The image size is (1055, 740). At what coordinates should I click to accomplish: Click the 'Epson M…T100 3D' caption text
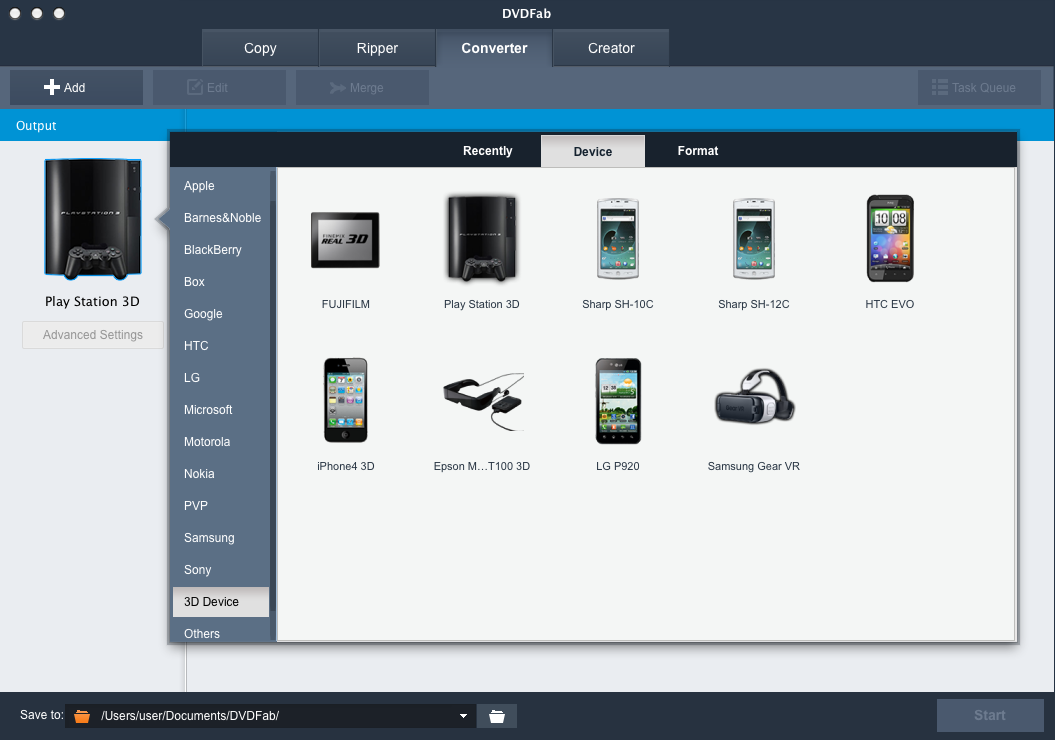[x=482, y=466]
